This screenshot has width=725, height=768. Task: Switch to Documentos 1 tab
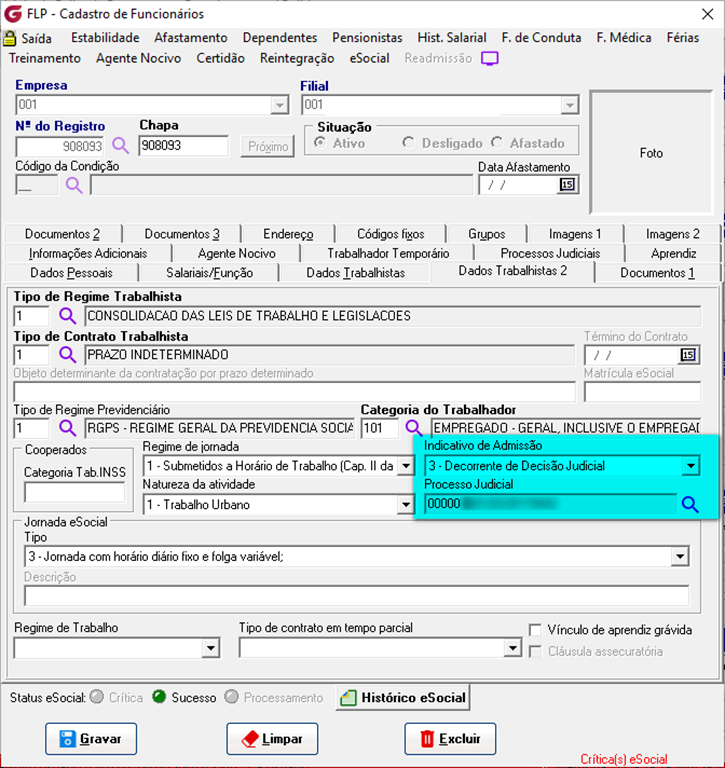click(657, 273)
